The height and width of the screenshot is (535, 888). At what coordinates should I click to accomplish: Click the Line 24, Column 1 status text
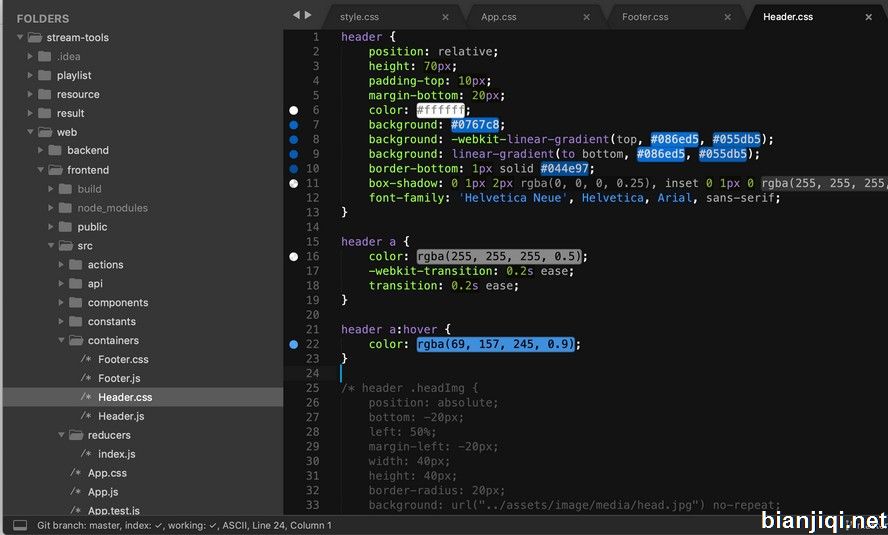(x=292, y=525)
